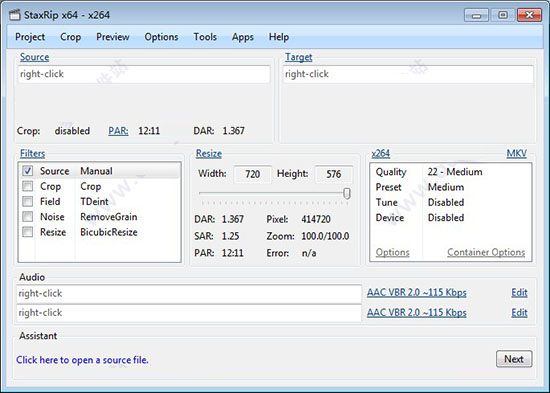550x393 pixels.
Task: Click the Source file path field
Action: (144, 74)
